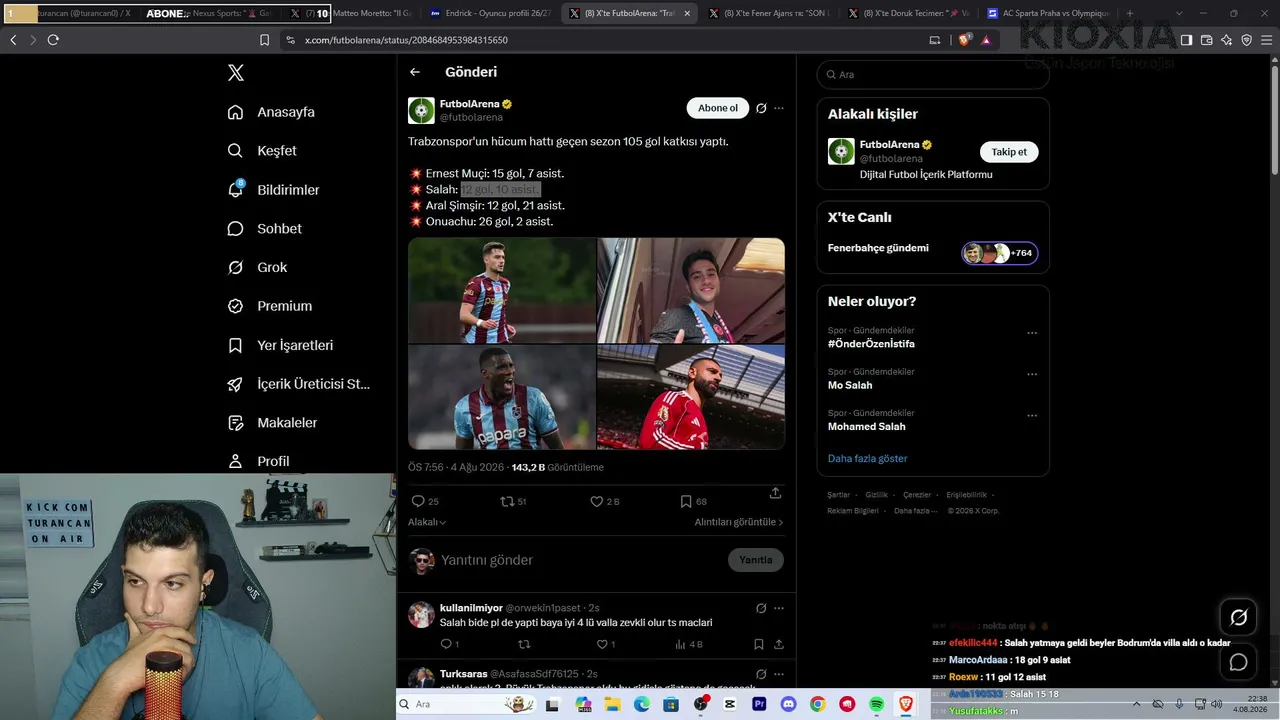Reload the page with browser refresh icon

coord(53,40)
